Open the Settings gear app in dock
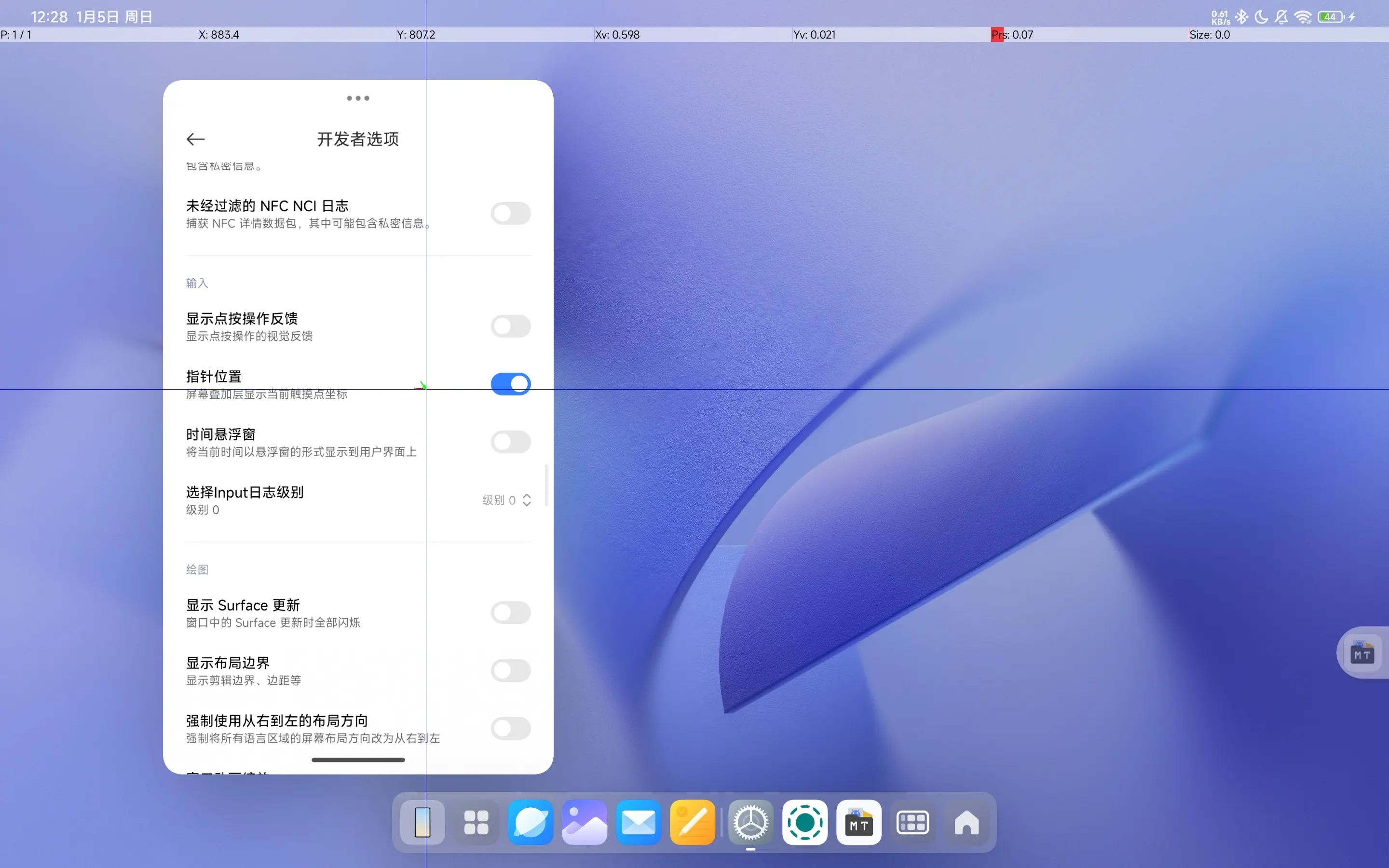The image size is (1389, 868). (750, 823)
